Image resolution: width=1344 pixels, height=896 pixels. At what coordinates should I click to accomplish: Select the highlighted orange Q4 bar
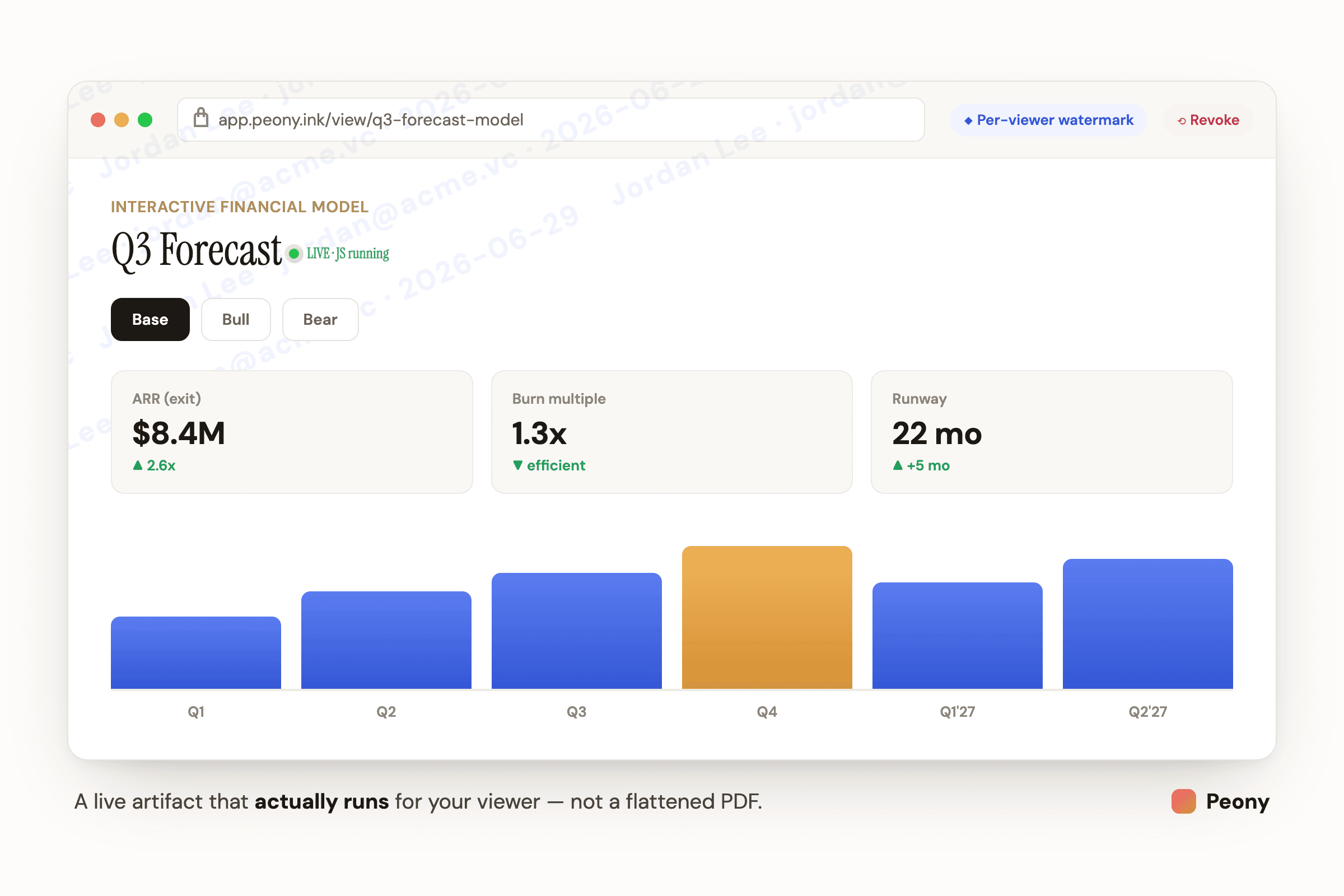767,617
